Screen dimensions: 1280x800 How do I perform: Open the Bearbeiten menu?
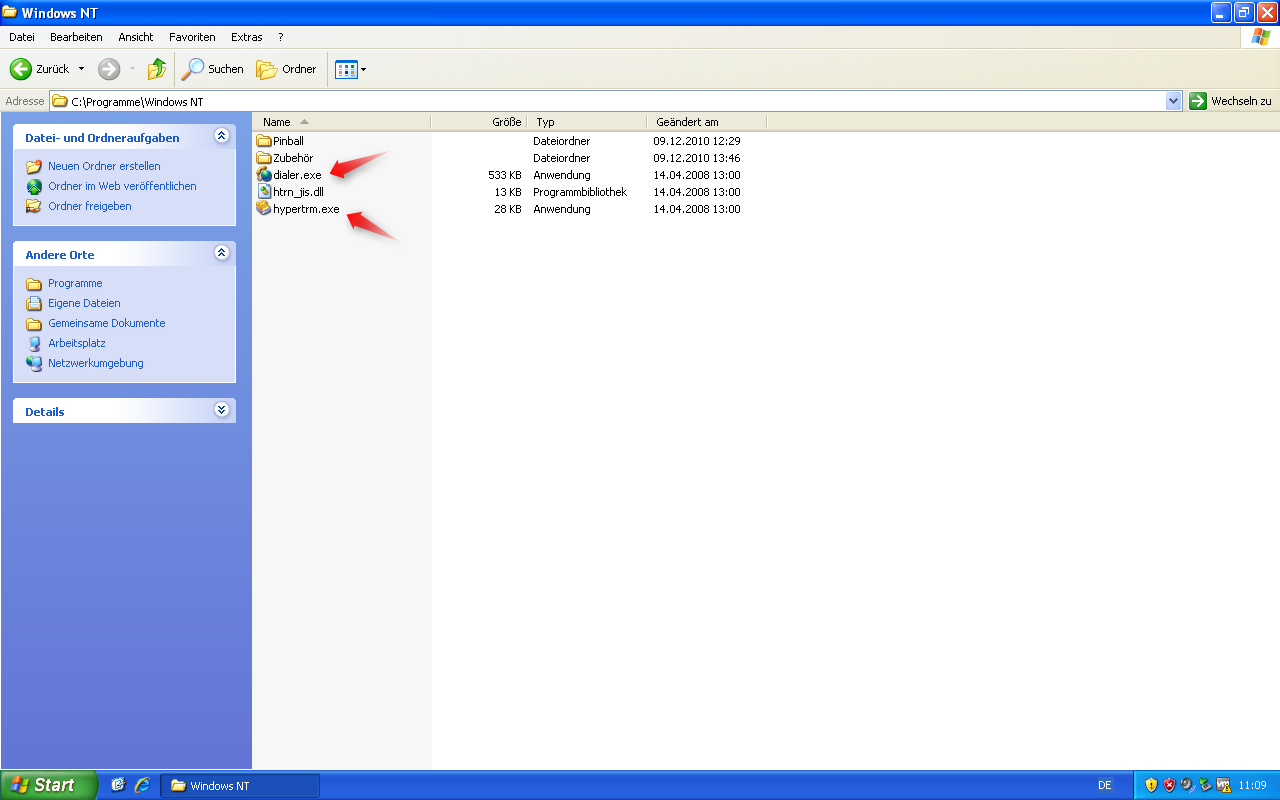click(76, 36)
